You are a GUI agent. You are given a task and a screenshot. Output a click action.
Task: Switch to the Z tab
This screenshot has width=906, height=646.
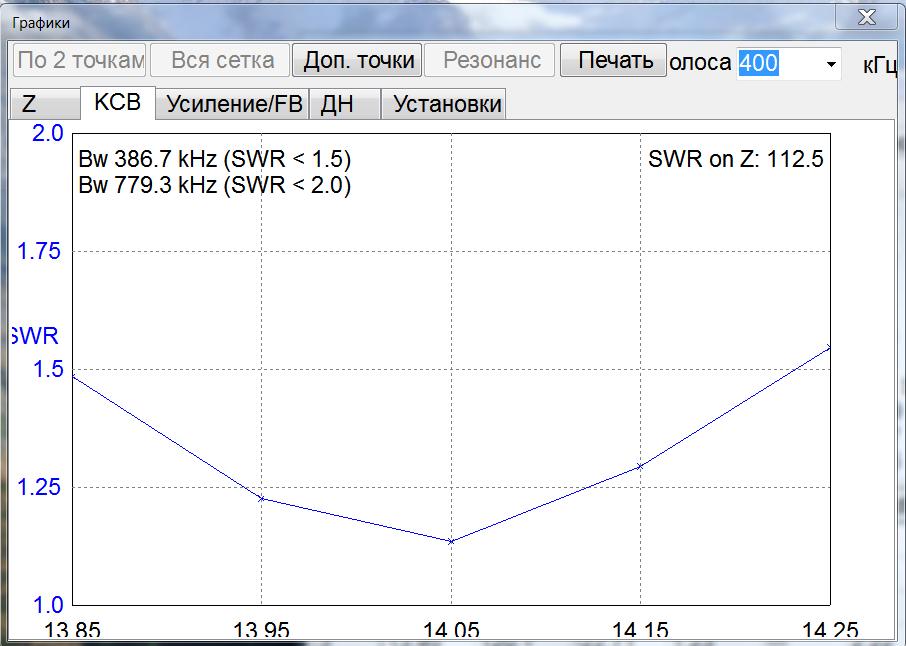30,104
